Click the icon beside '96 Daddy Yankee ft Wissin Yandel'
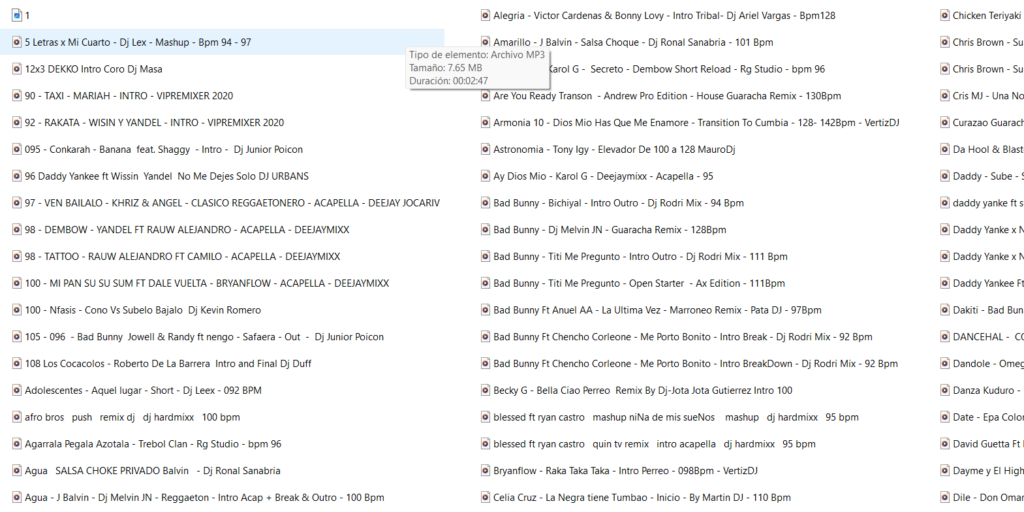Image resolution: width=1024 pixels, height=512 pixels. [x=16, y=176]
